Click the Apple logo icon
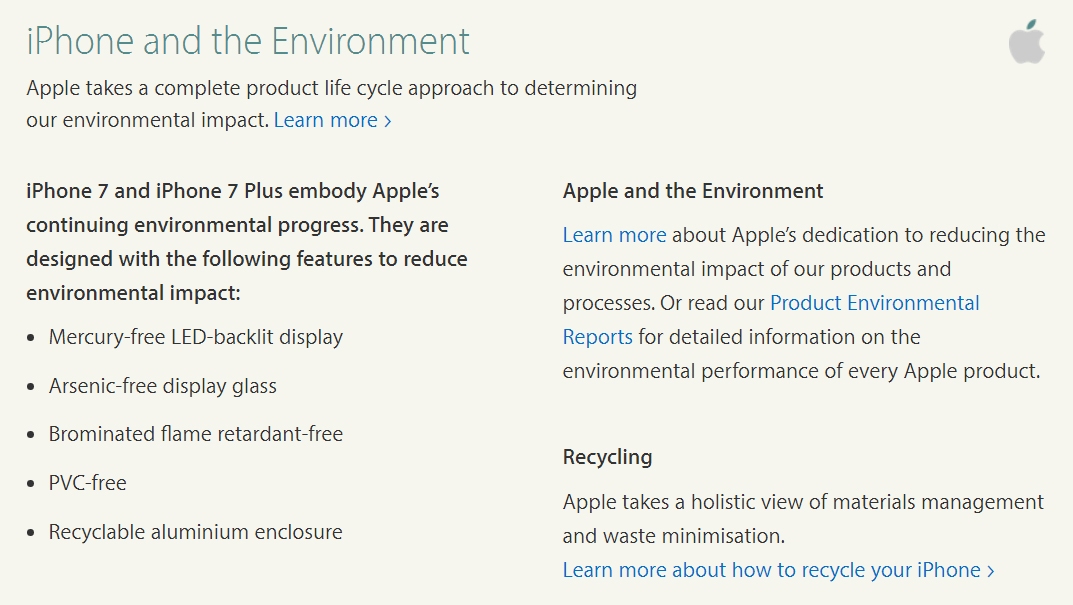1073x605 pixels. coord(1026,42)
